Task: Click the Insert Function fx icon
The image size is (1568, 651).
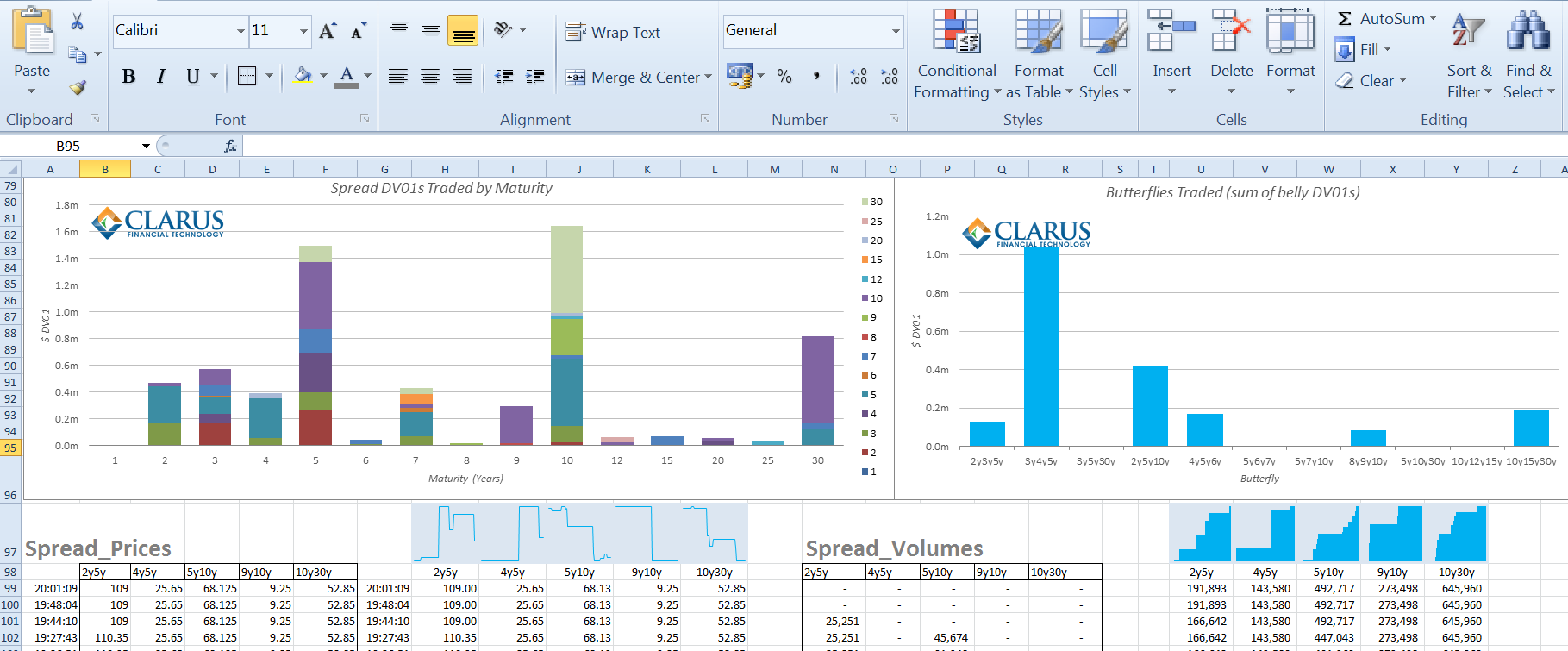Action: [230, 146]
